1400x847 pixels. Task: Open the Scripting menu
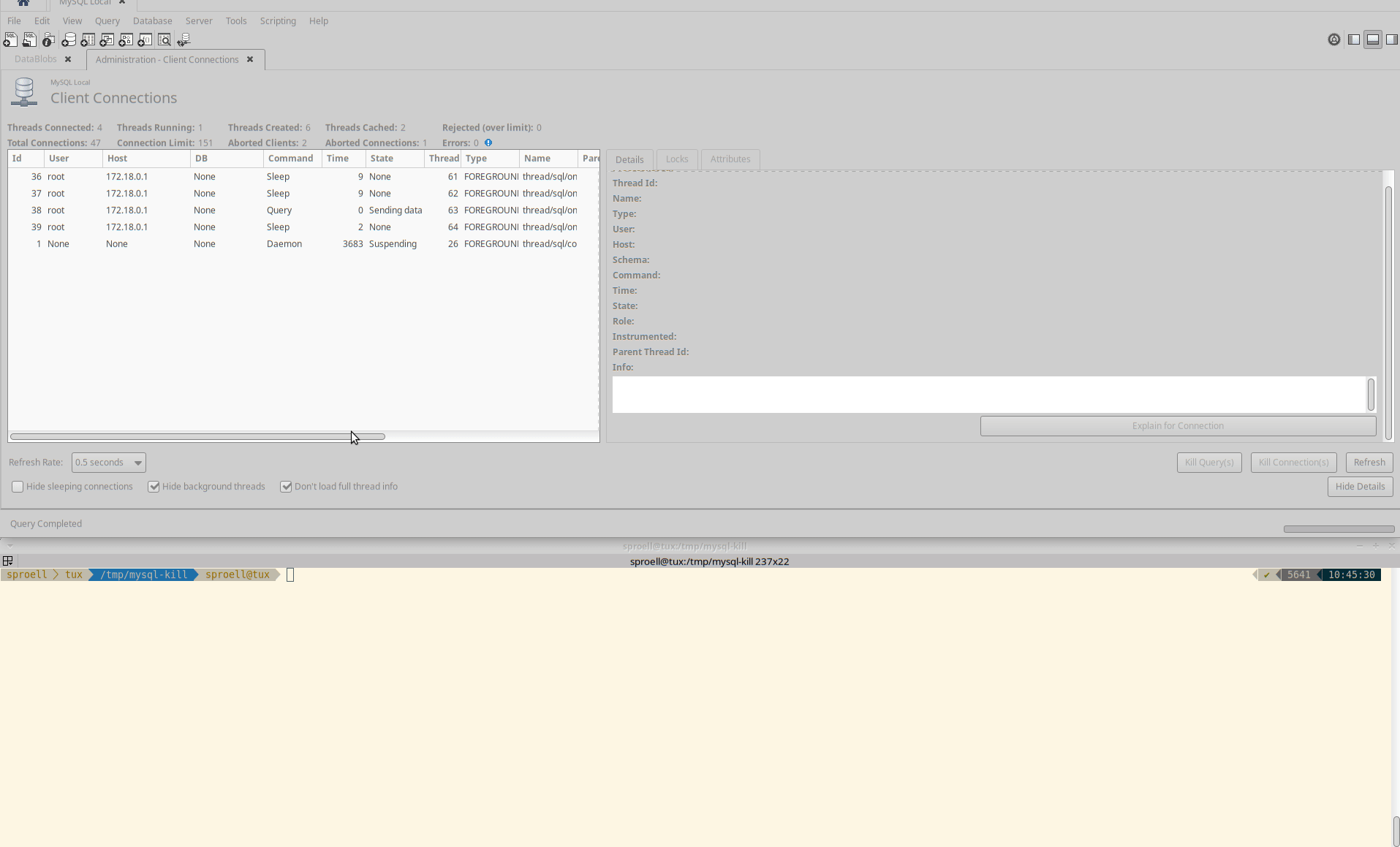pos(278,20)
